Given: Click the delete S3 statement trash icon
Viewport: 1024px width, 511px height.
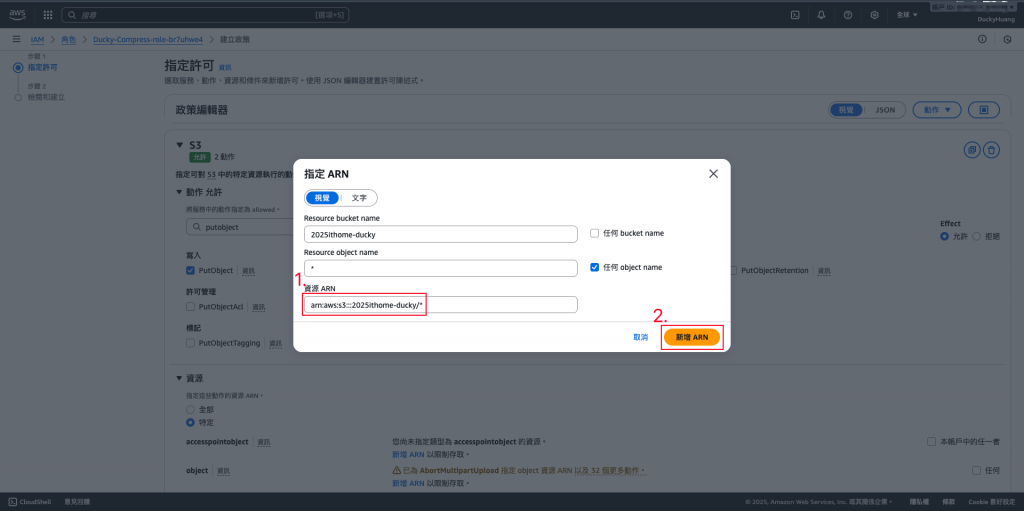Looking at the screenshot, I should pyautogui.click(x=991, y=150).
